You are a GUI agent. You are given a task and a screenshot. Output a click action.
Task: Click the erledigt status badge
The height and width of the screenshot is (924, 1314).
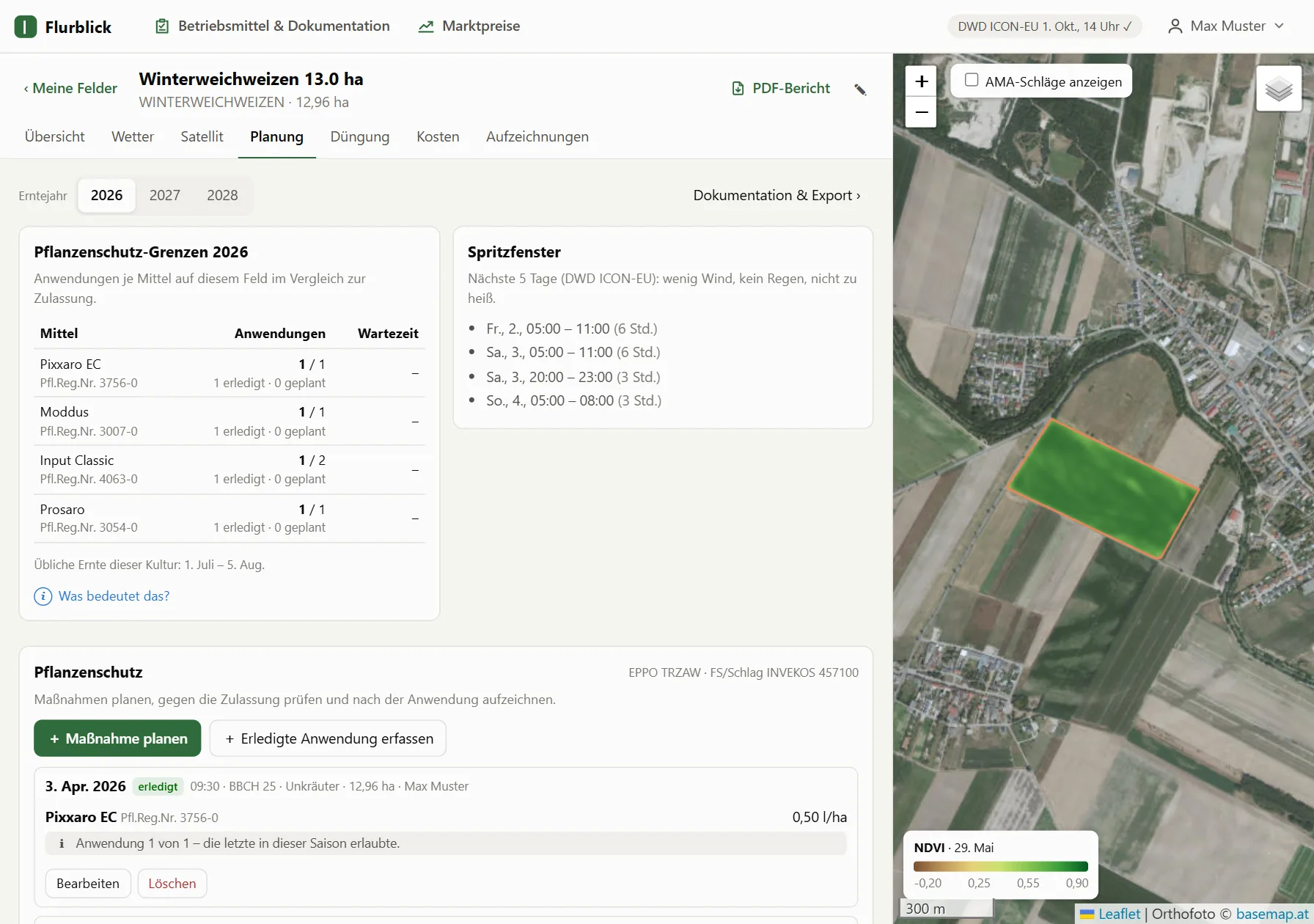pyautogui.click(x=158, y=787)
